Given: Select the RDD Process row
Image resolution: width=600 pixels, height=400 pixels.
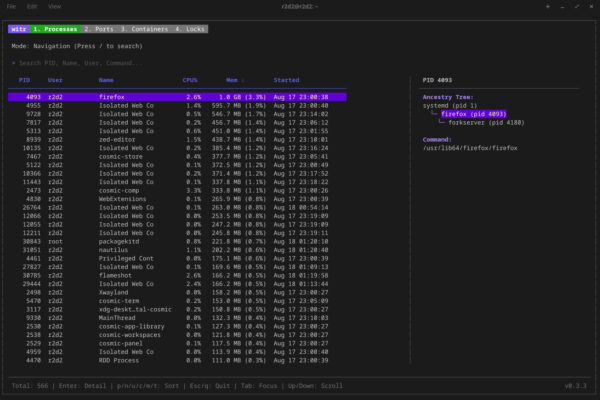Looking at the screenshot, I should click(177, 360).
